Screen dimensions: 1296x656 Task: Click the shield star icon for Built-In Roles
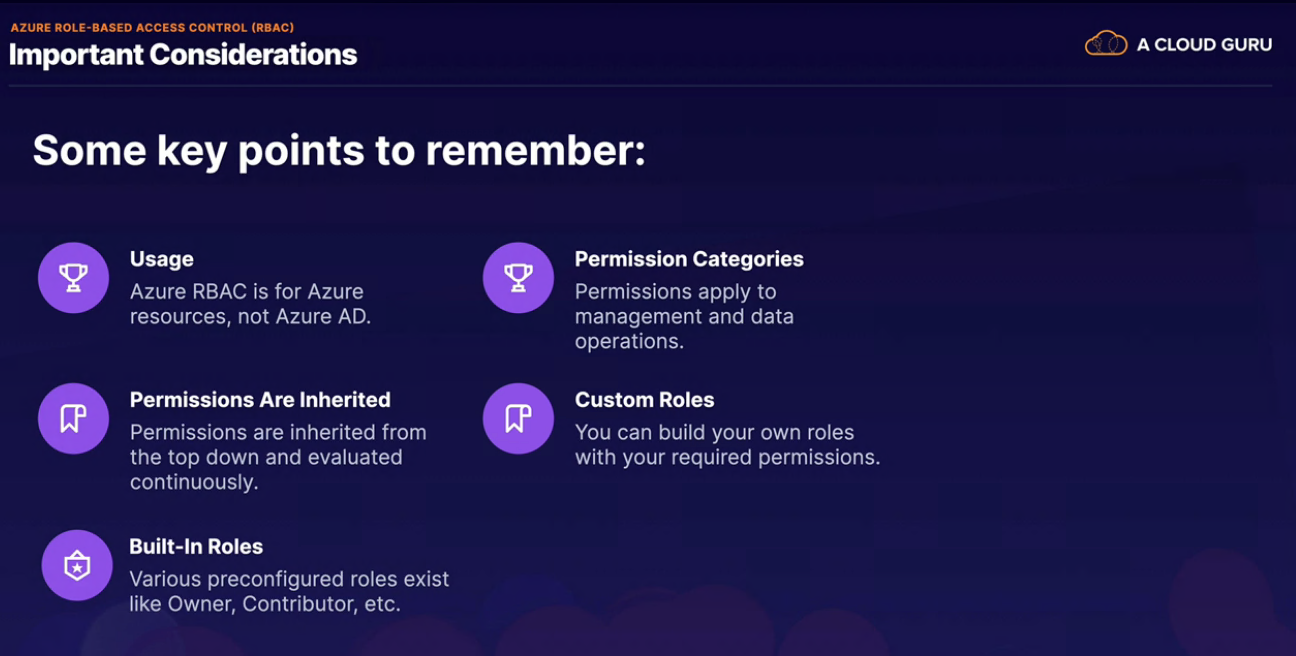pyautogui.click(x=77, y=566)
